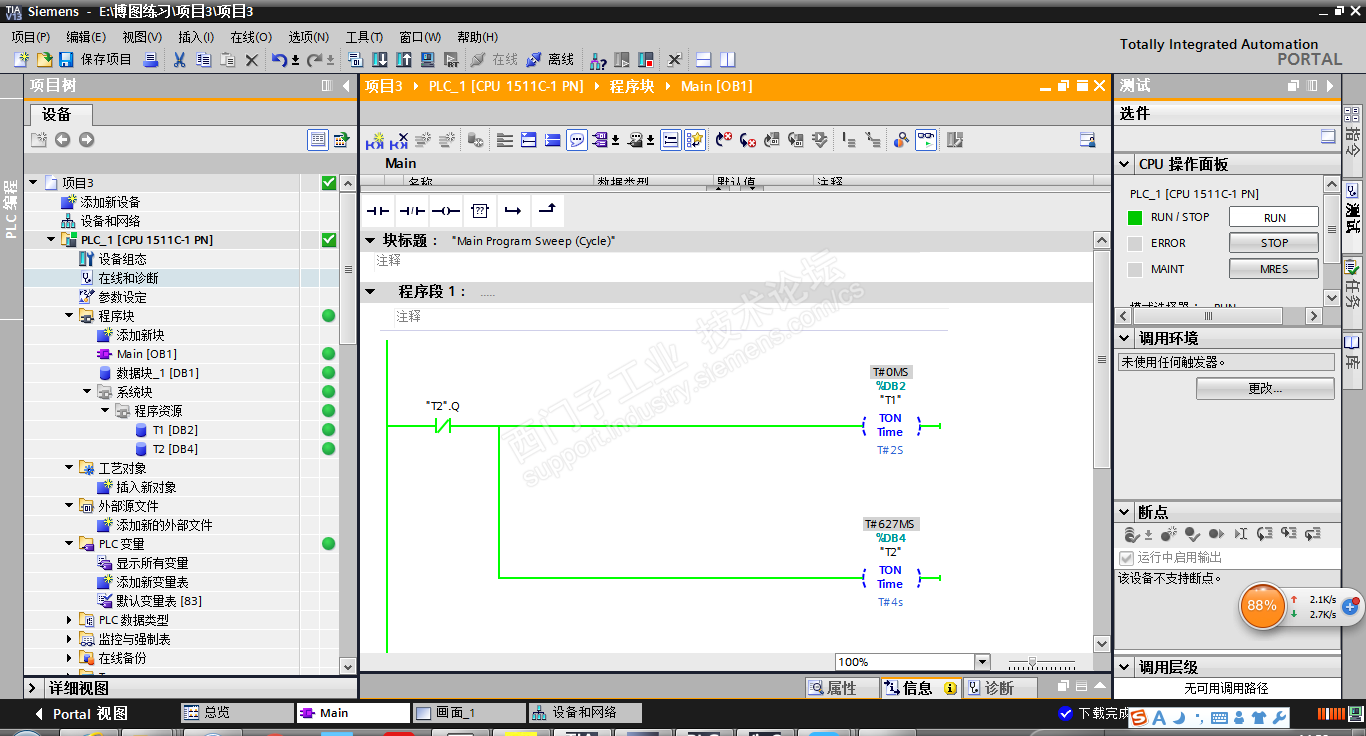Image resolution: width=1366 pixels, height=736 pixels.
Task: Open 在线和诊断 in project tree
Action: click(x=128, y=278)
